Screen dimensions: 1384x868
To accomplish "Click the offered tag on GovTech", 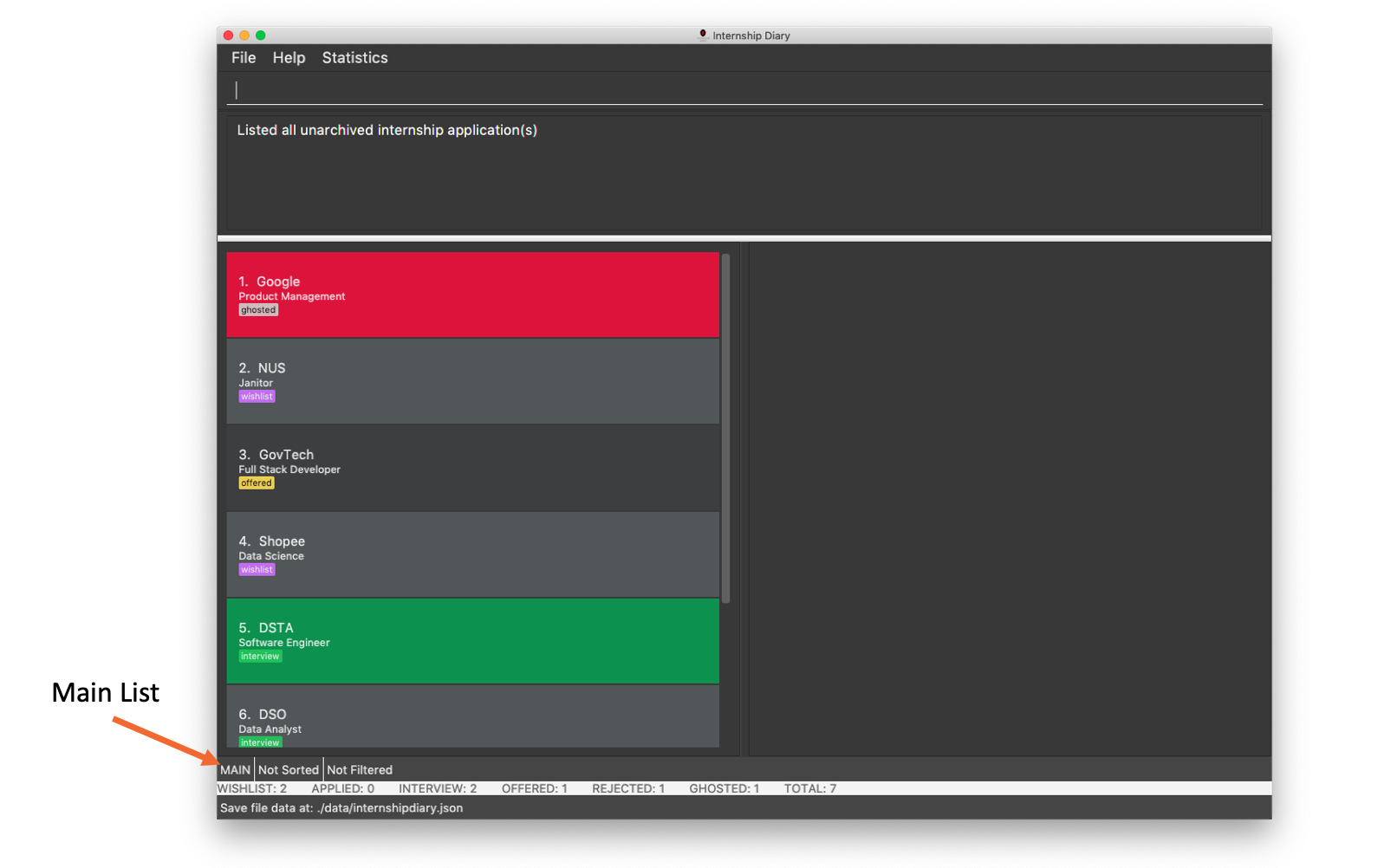I will pos(257,483).
